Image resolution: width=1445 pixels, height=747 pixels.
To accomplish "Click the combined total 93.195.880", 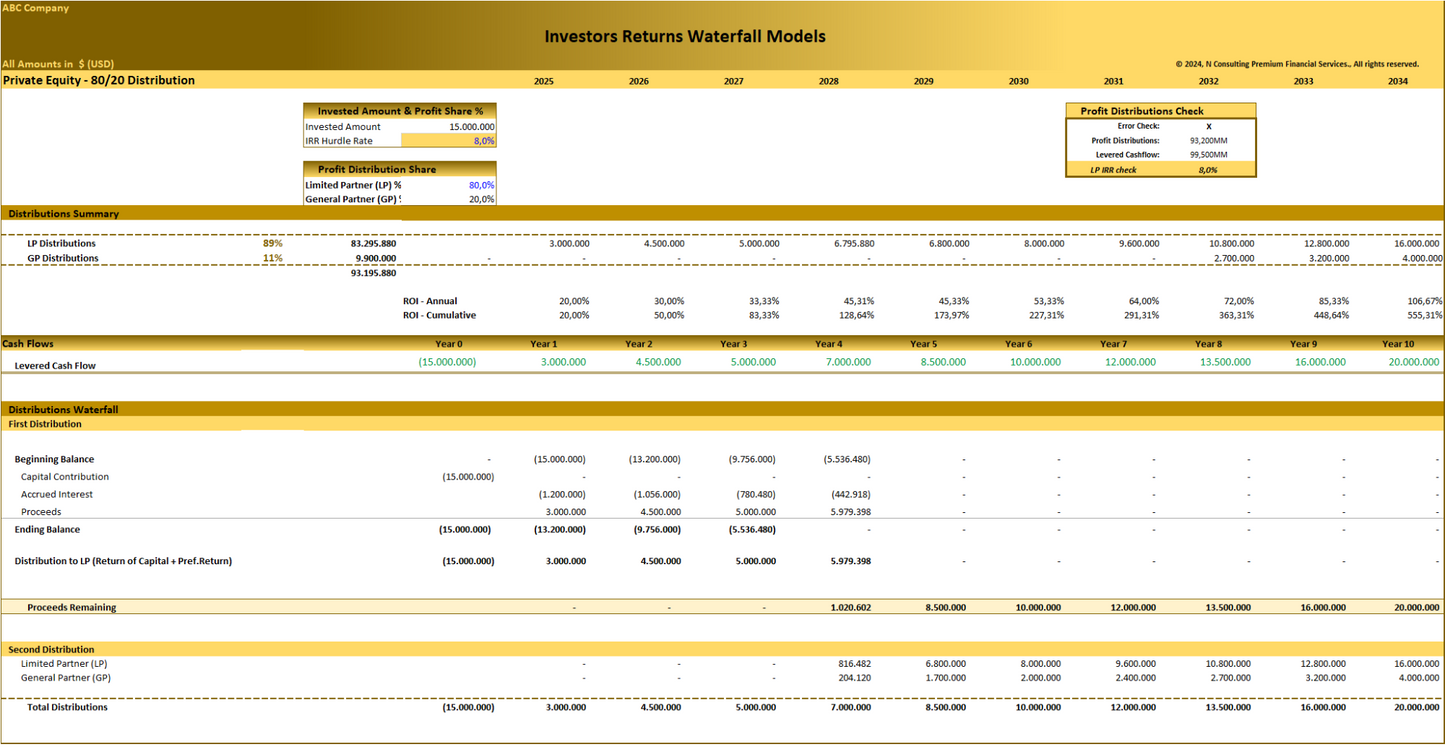I will pyautogui.click(x=373, y=272).
